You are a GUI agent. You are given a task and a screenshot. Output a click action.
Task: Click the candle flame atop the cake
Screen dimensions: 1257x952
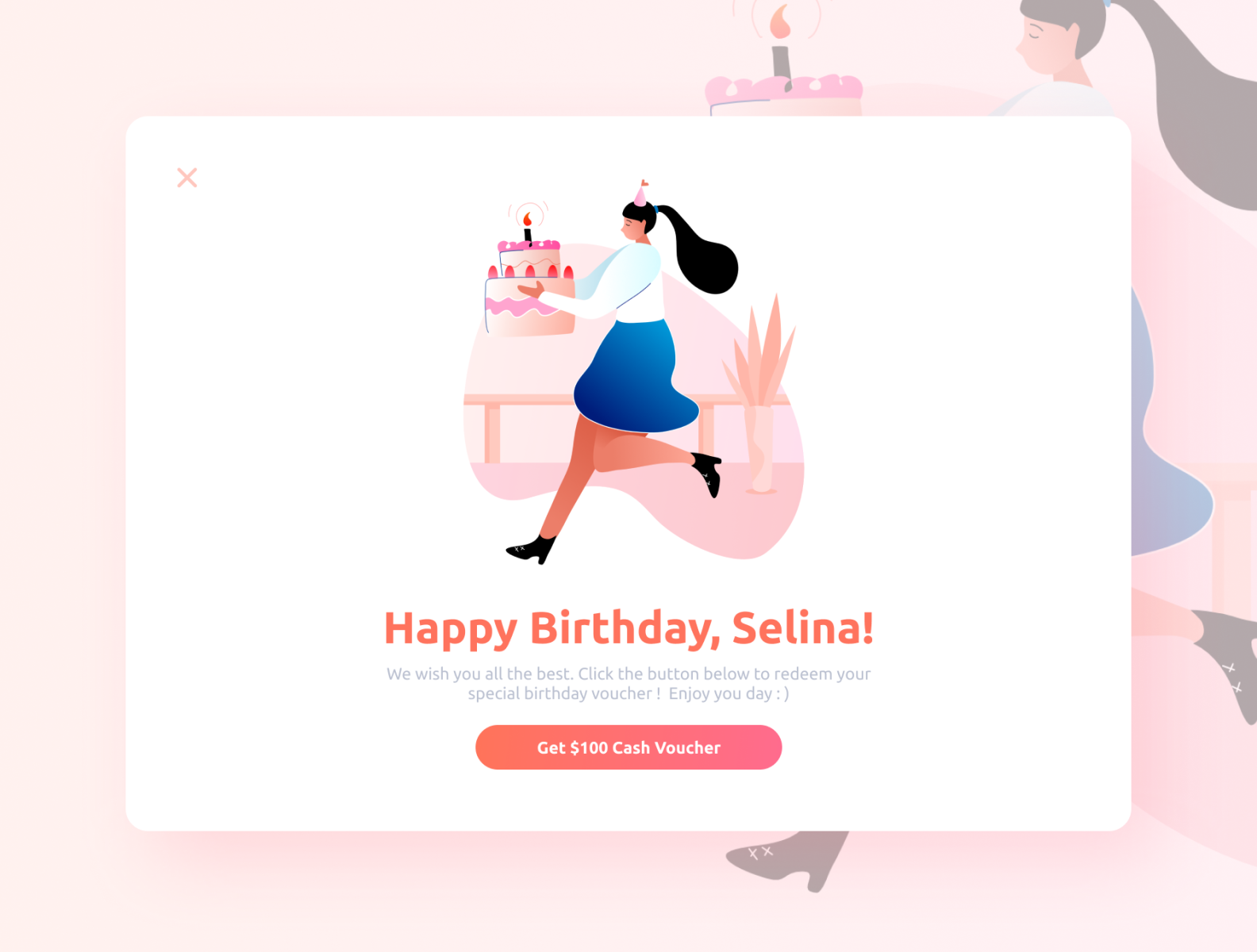(528, 217)
